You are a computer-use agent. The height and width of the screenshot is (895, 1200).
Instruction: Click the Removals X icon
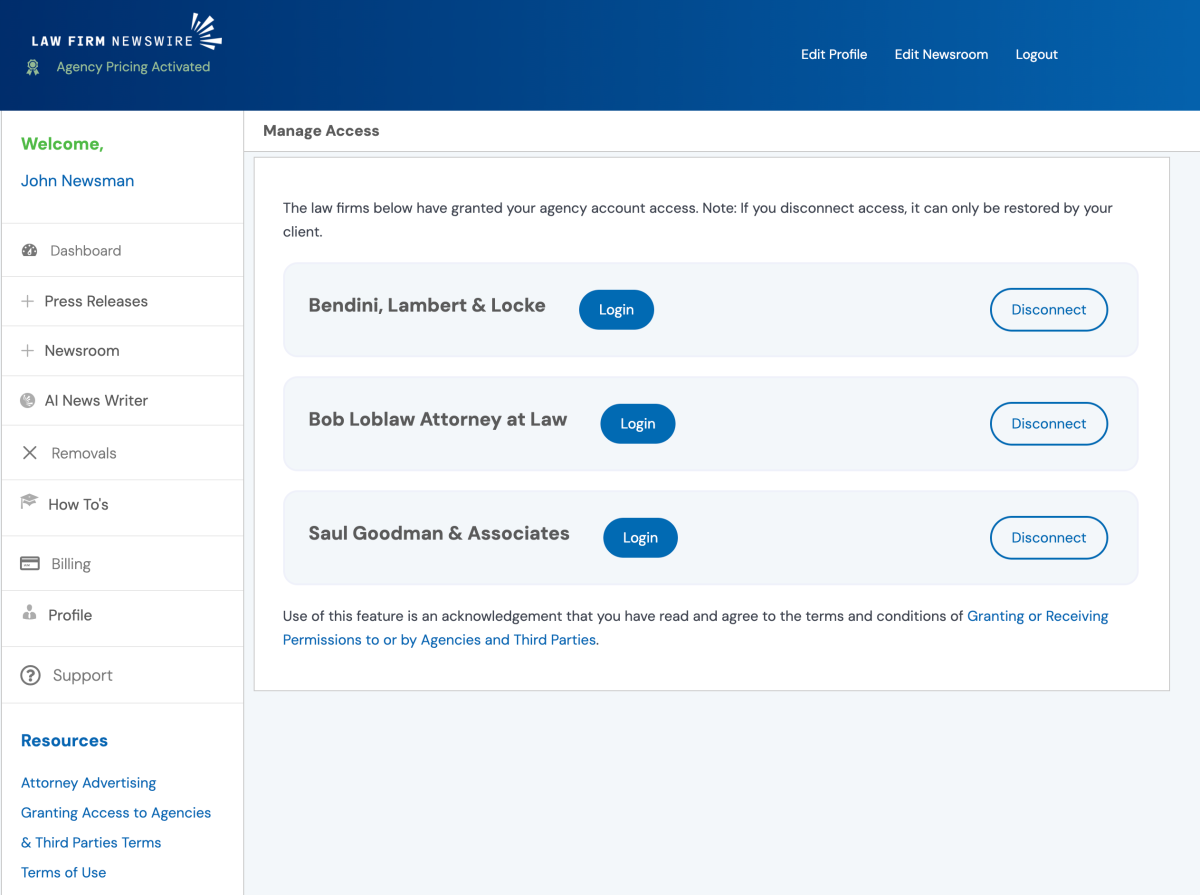[30, 453]
